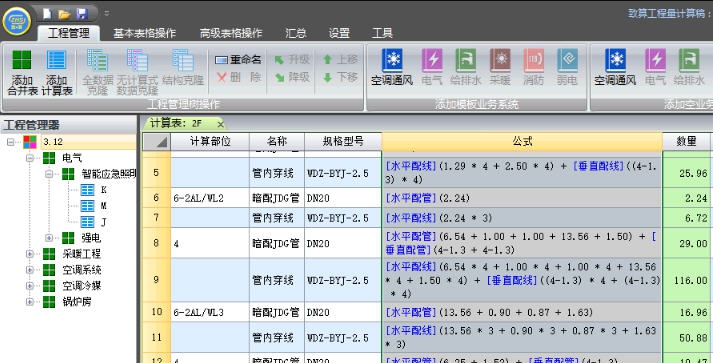Select the 锅炉房 tree item

(76, 302)
